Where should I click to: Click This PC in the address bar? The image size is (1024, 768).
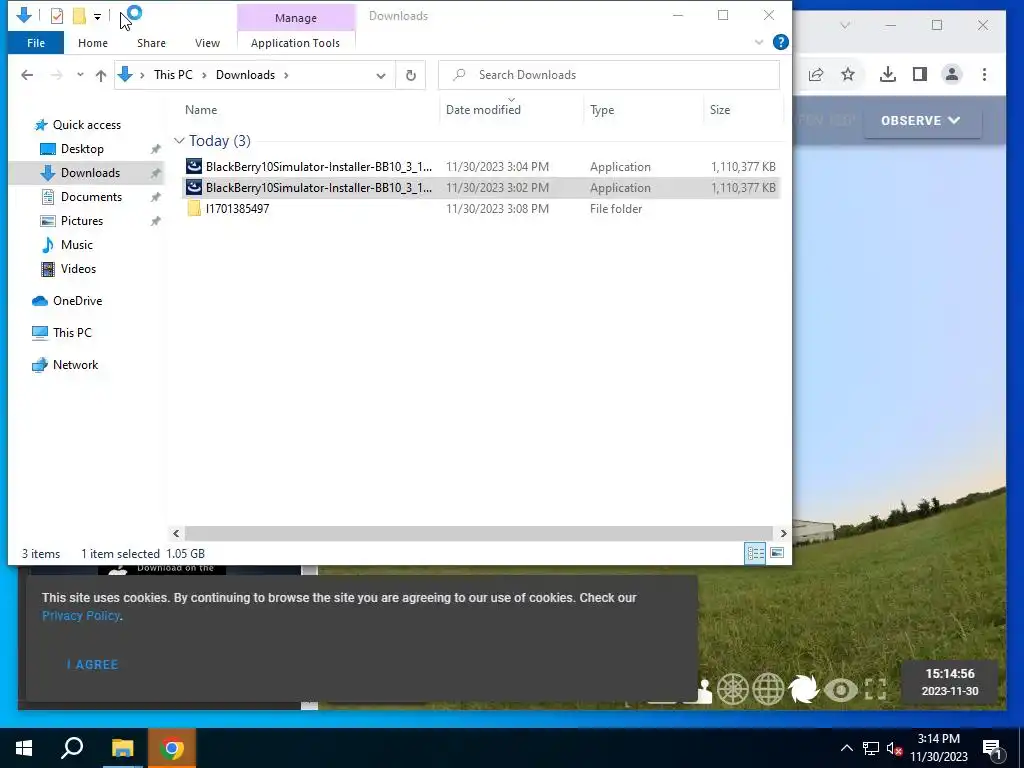173,75
